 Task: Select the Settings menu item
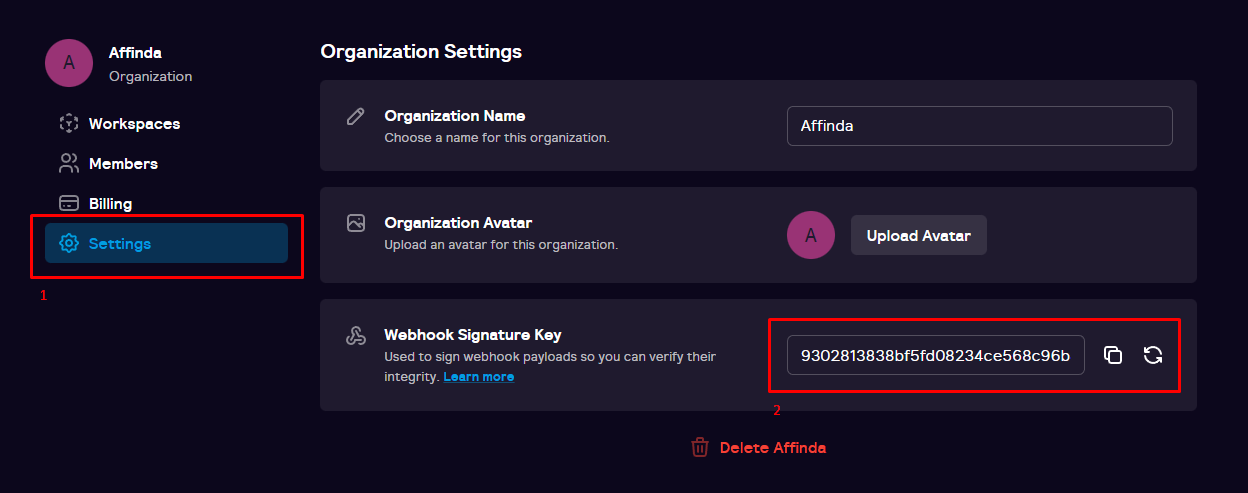point(166,243)
